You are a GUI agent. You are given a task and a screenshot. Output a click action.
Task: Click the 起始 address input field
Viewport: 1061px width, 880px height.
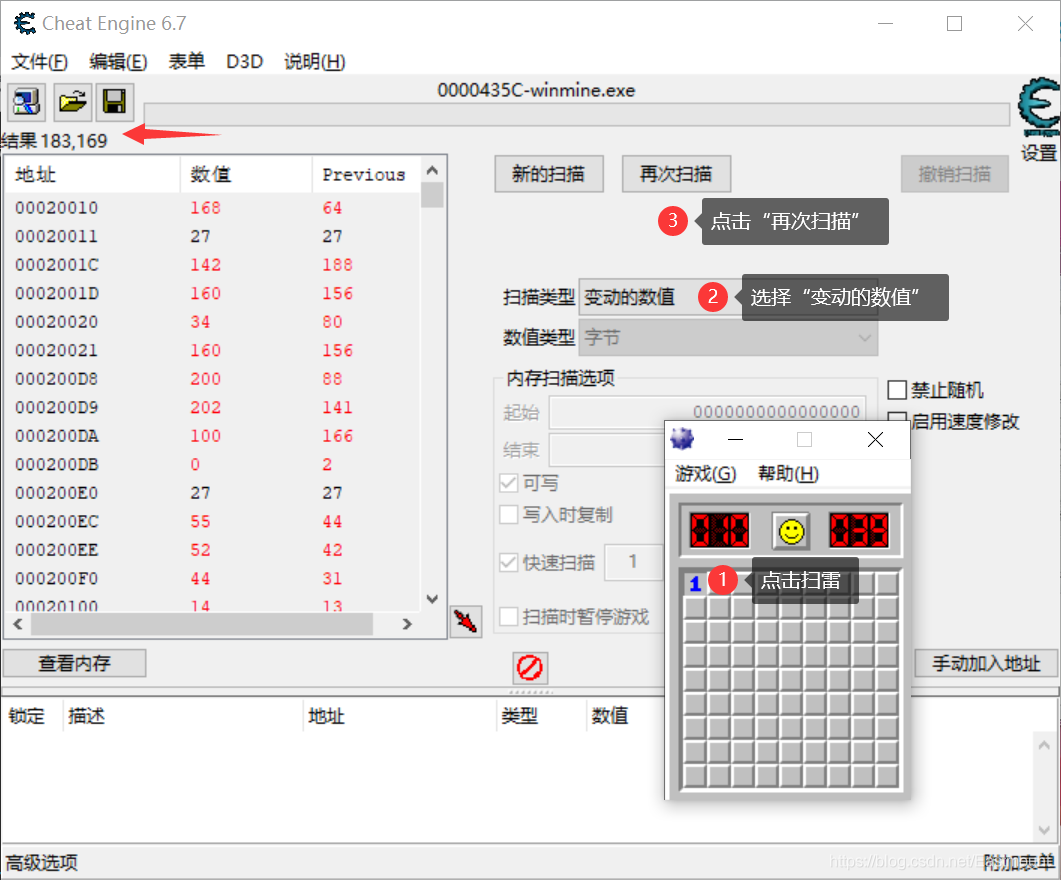[x=707, y=412]
